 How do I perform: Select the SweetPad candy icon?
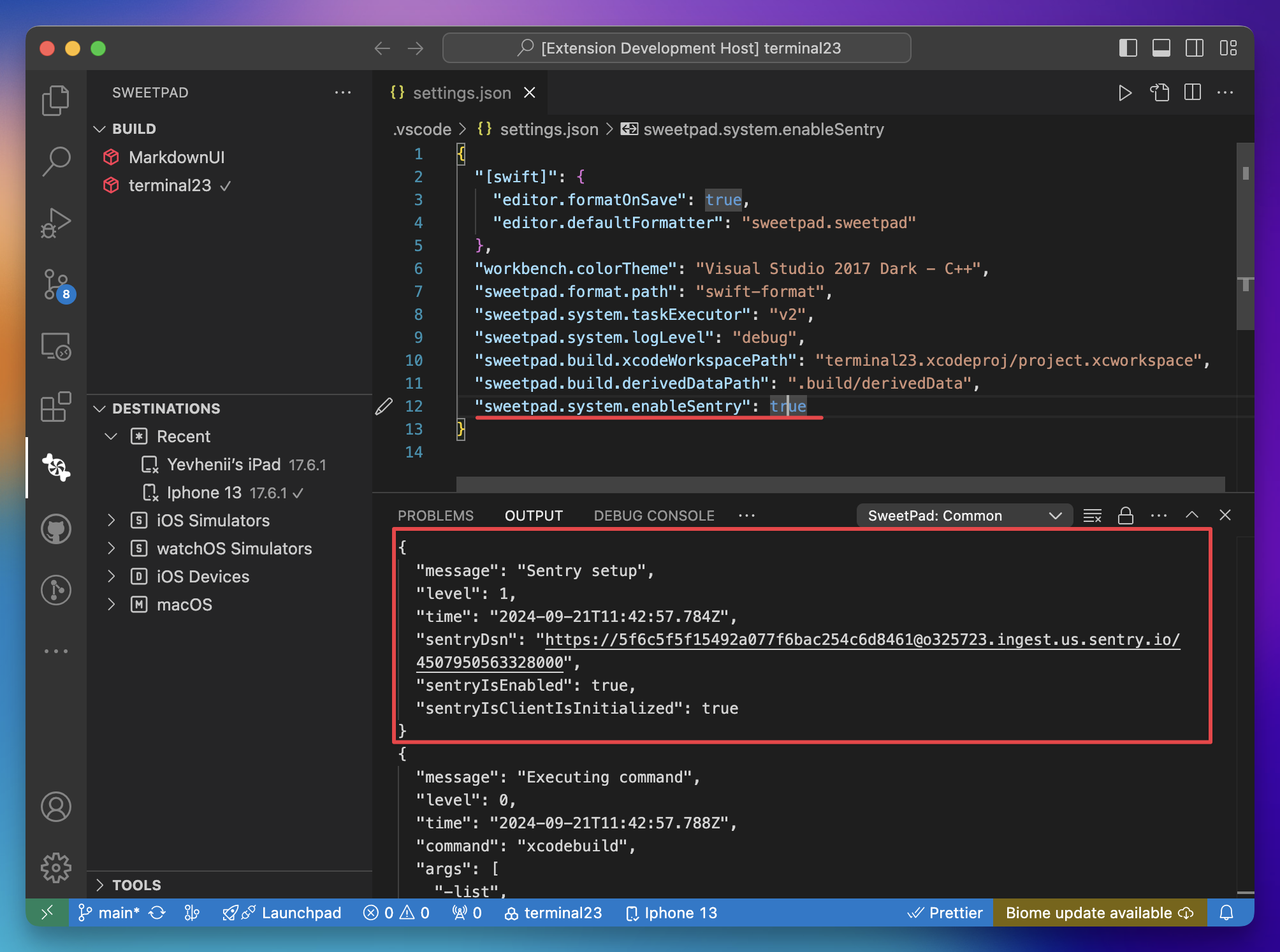tap(56, 468)
